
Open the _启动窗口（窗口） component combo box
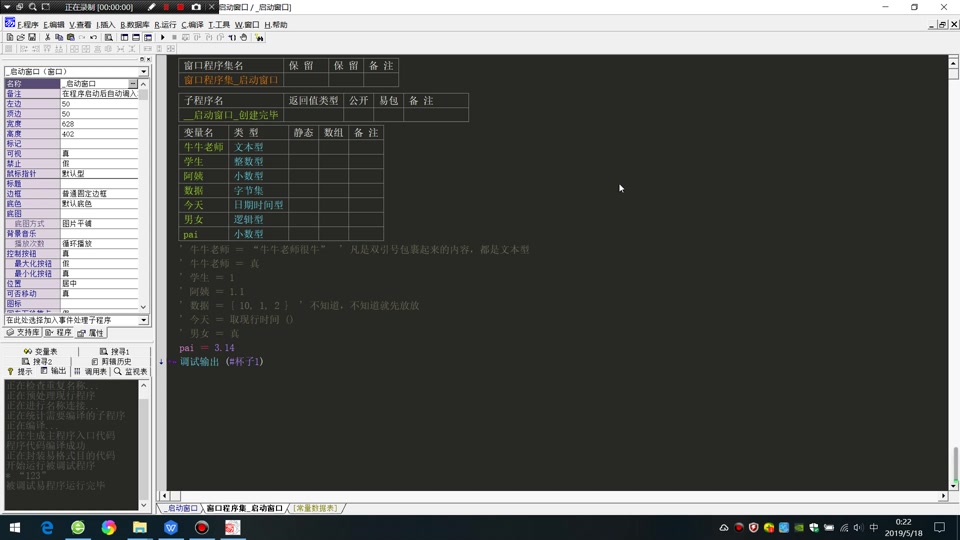77,71
